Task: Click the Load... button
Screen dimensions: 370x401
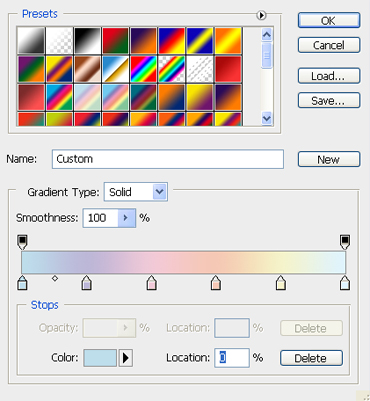Action: pyautogui.click(x=329, y=76)
